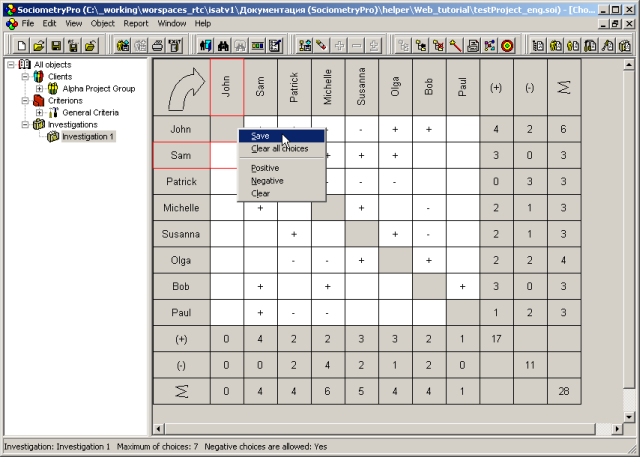The height and width of the screenshot is (457, 640).
Task: Click the Michelle row header
Action: click(x=181, y=207)
